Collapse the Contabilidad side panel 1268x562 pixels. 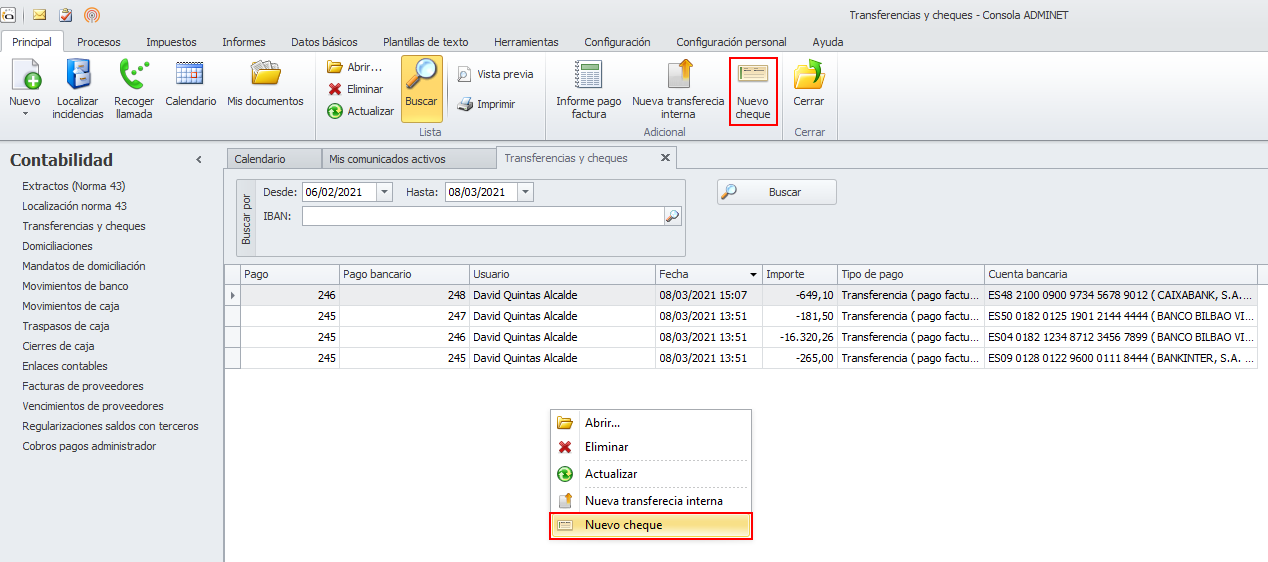[x=199, y=160]
